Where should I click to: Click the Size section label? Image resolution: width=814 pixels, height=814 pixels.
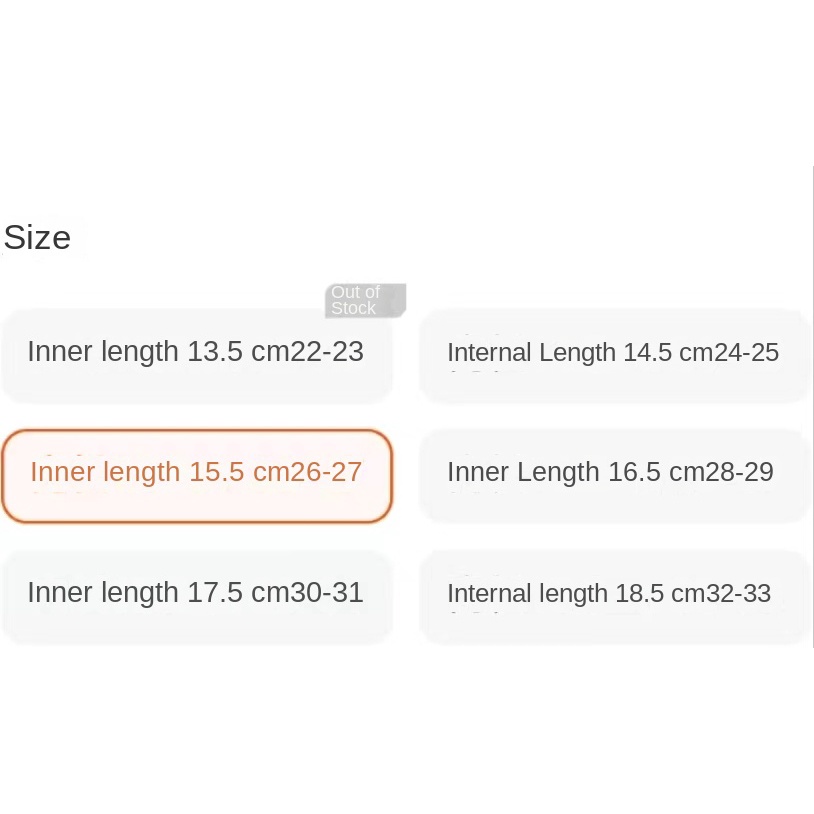pyautogui.click(x=37, y=238)
